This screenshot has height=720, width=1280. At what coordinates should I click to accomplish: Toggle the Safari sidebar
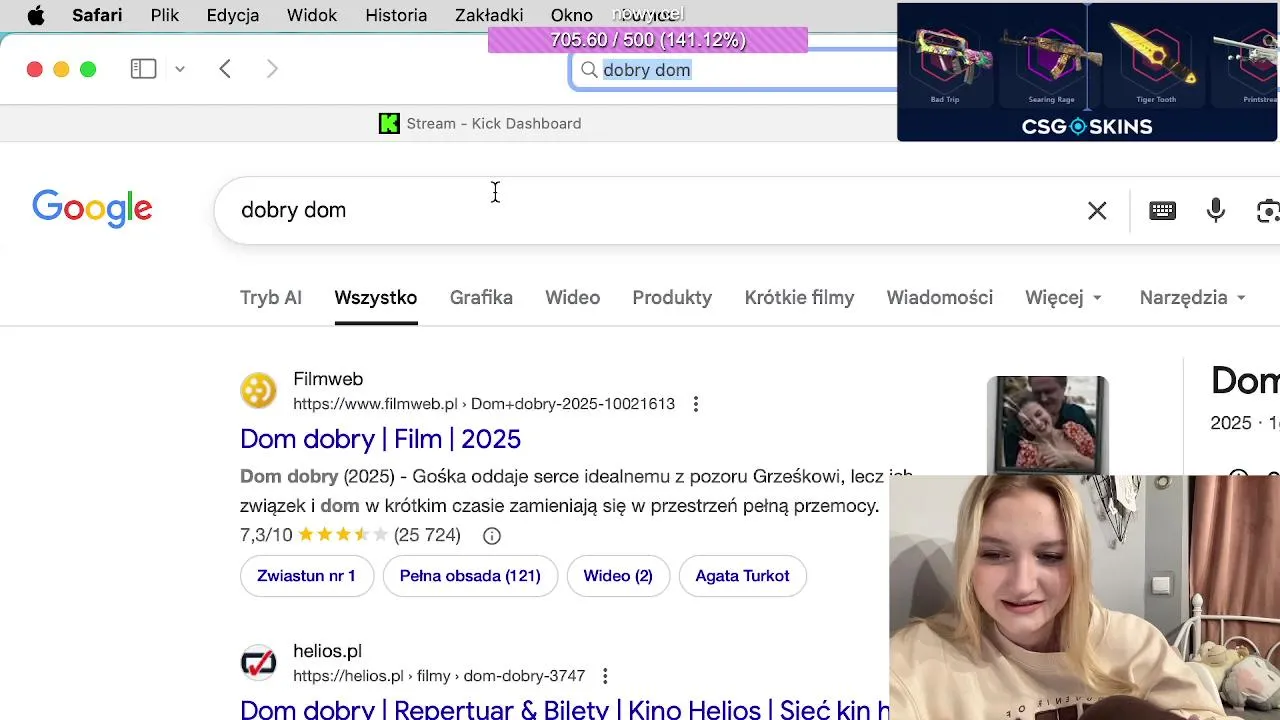click(143, 69)
